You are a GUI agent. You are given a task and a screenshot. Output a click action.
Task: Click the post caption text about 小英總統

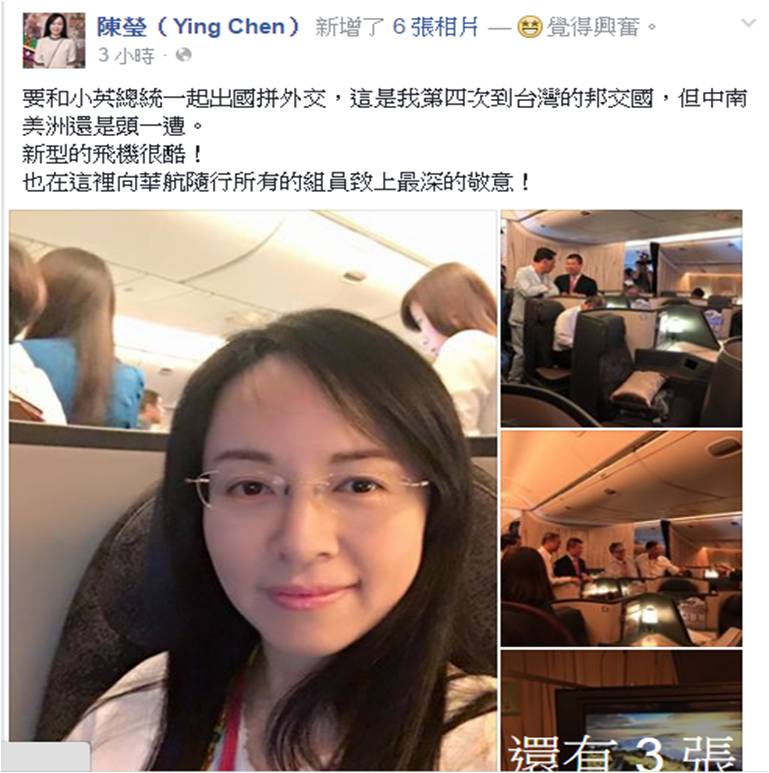[x=384, y=99]
